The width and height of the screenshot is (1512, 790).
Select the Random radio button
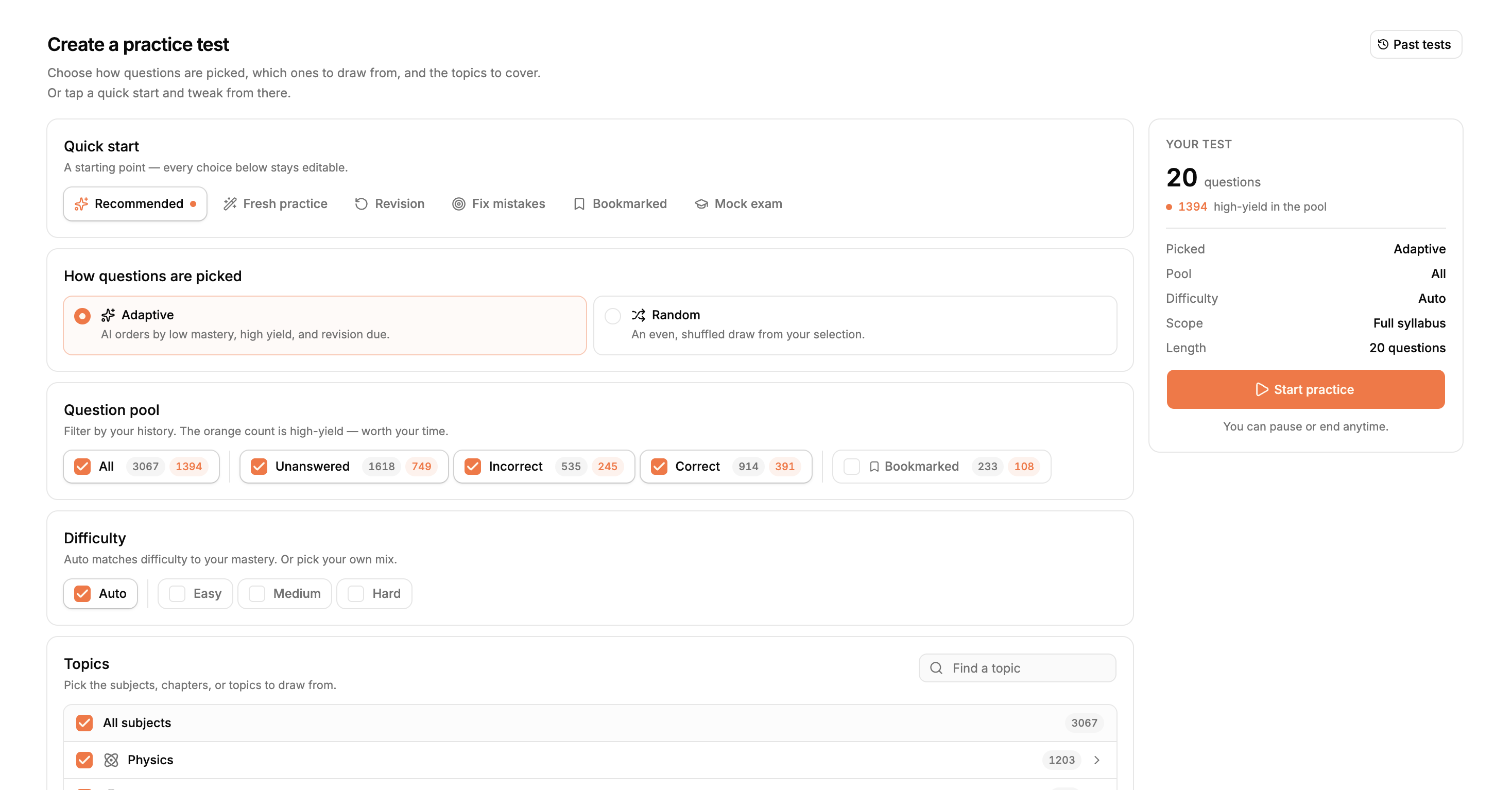(x=613, y=316)
